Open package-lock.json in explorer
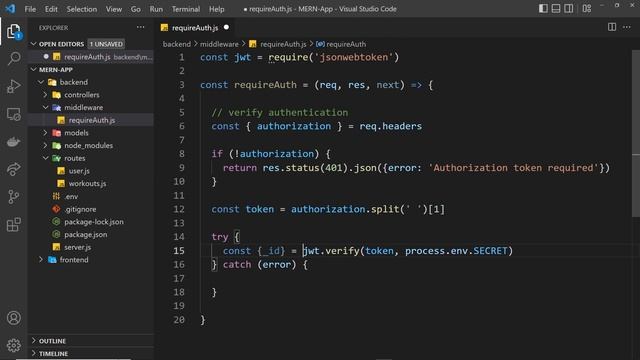Screen dimensions: 640x360 pos(94,222)
